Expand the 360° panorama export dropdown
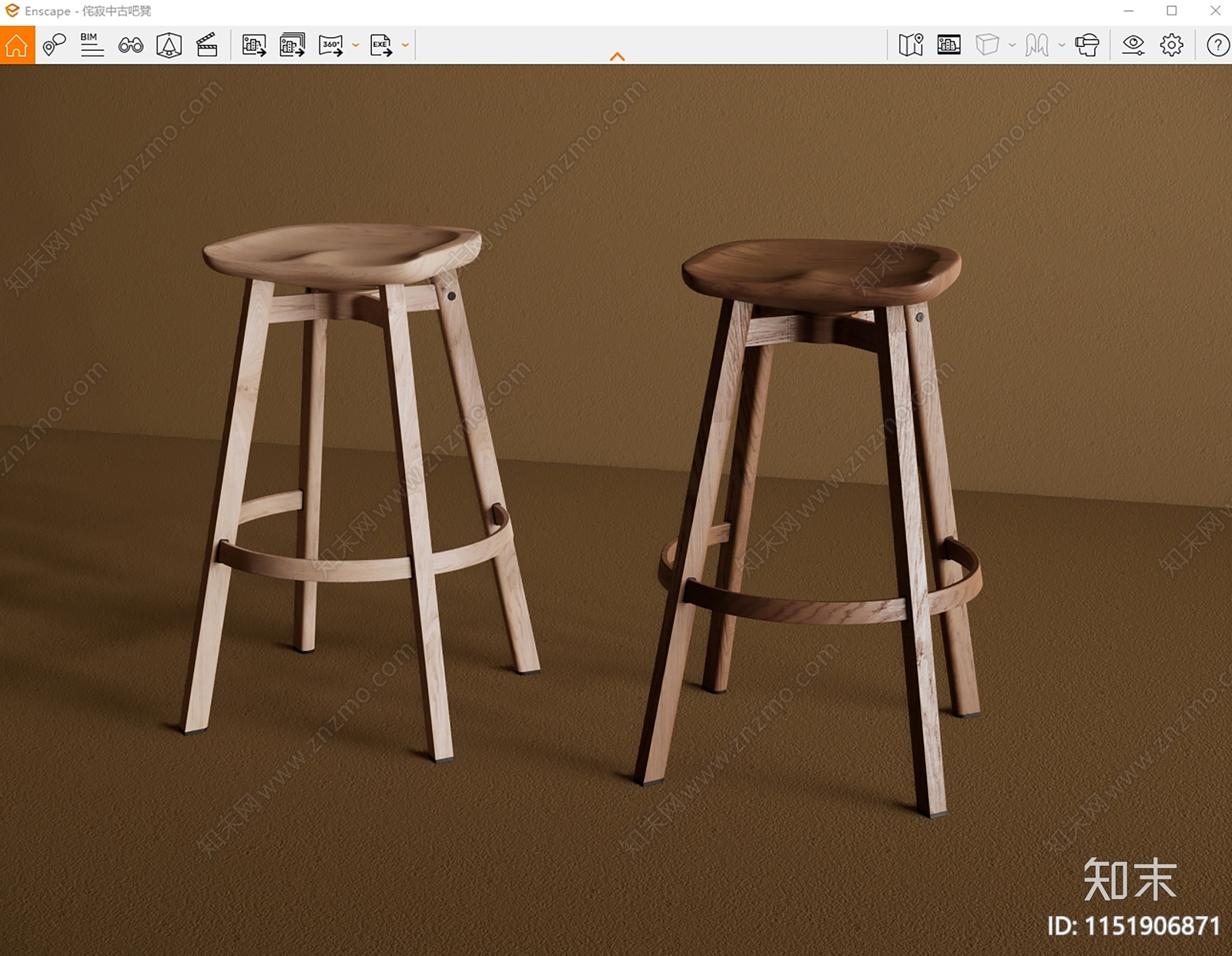The width and height of the screenshot is (1232, 956). [x=356, y=45]
